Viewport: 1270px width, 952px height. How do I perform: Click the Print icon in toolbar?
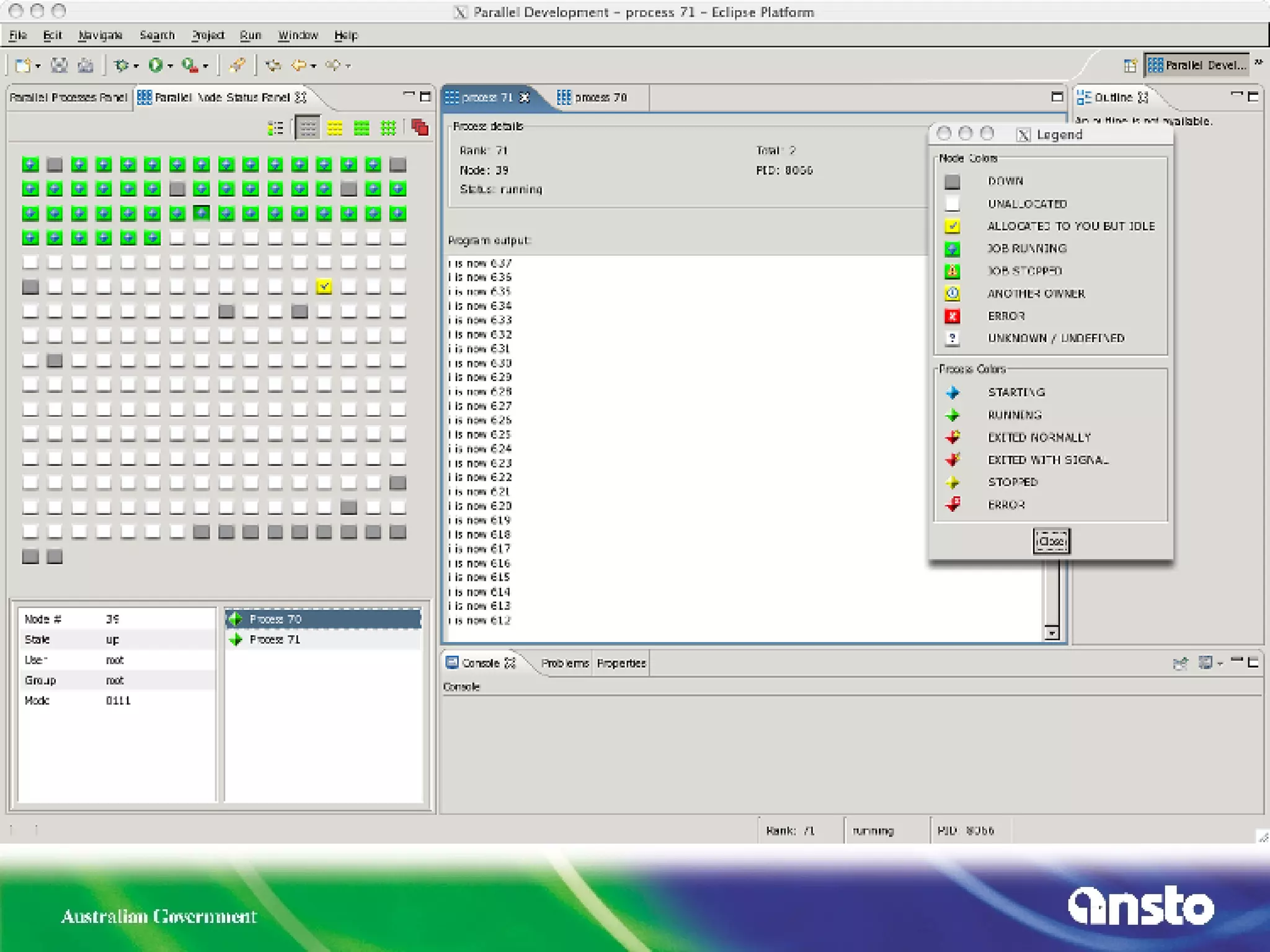(86, 65)
